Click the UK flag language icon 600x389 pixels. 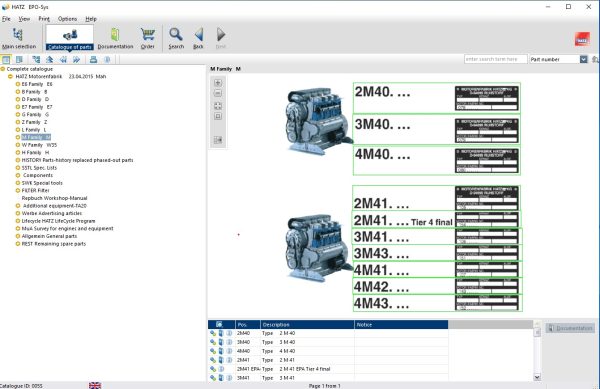pos(95,386)
